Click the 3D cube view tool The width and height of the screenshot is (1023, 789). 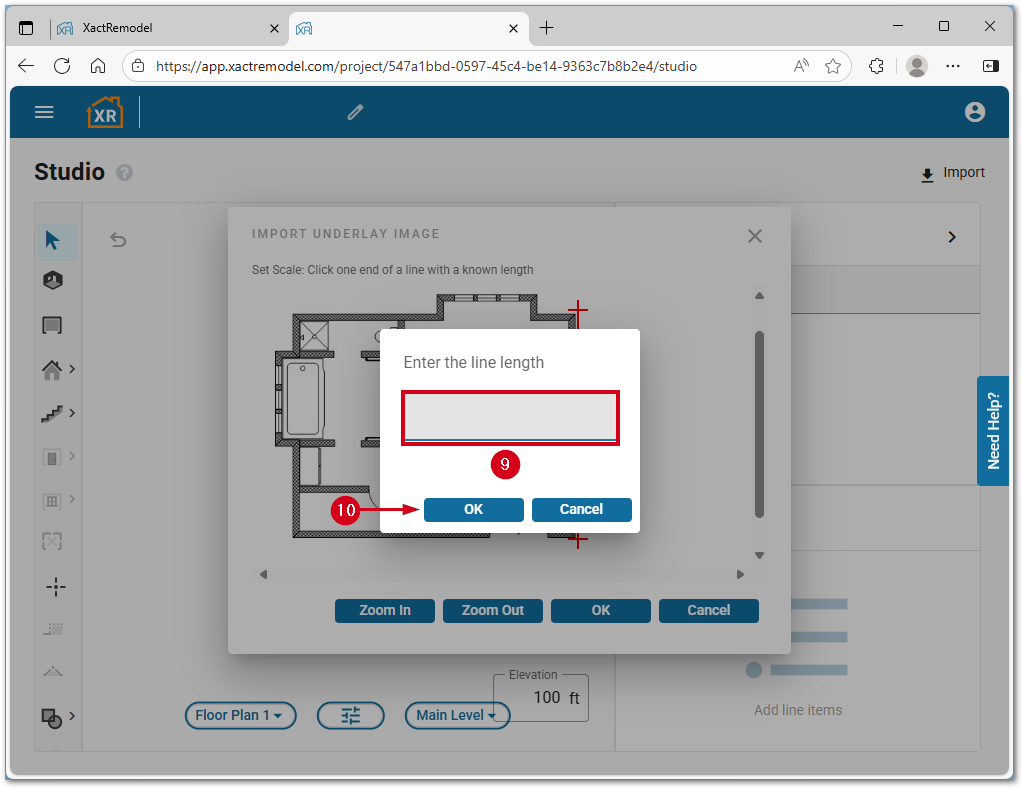(x=53, y=281)
